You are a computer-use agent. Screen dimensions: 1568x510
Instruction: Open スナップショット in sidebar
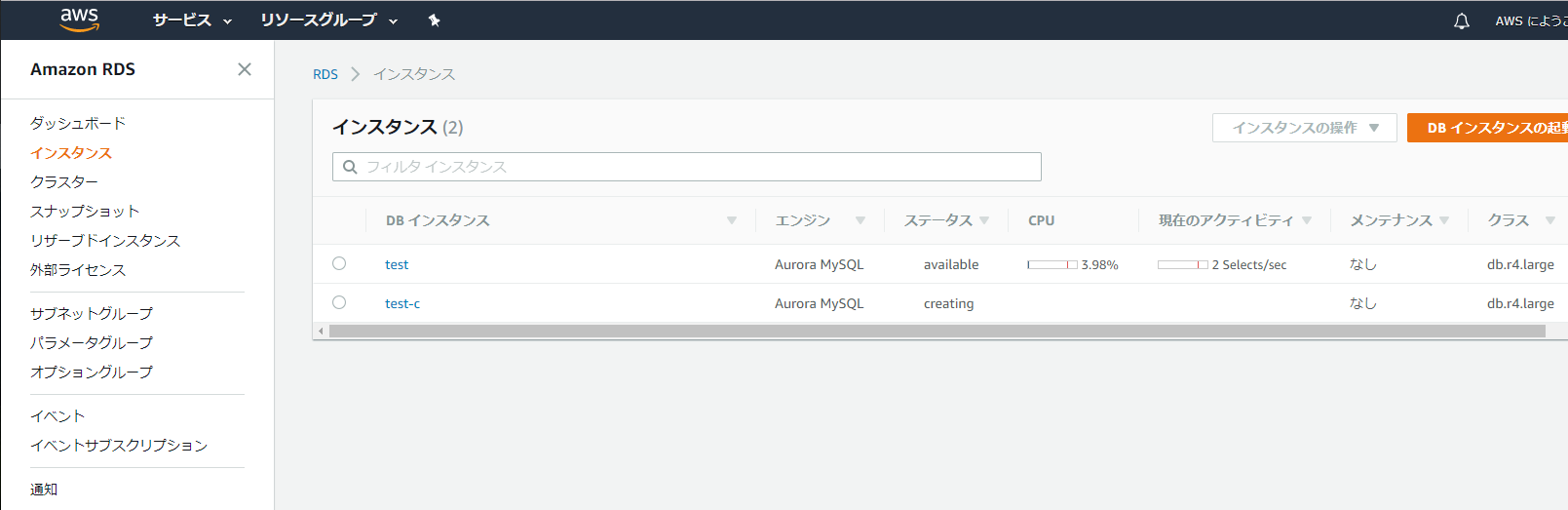(85, 212)
